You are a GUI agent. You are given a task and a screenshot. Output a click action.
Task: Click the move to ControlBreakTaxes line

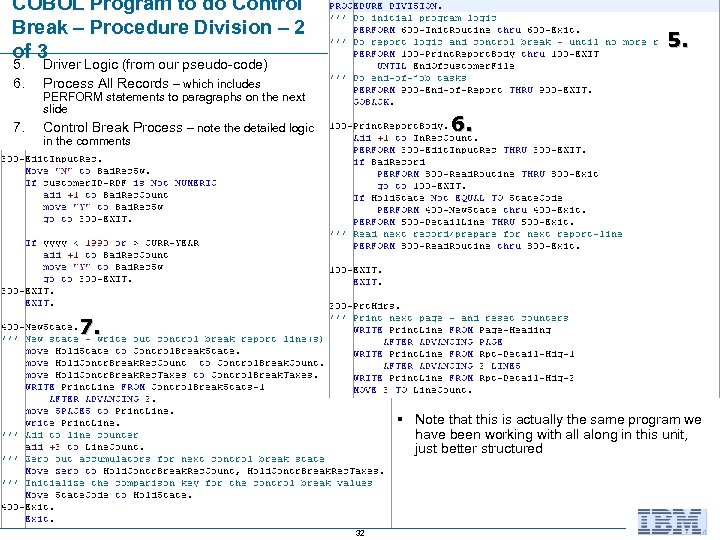pyautogui.click(x=172, y=375)
